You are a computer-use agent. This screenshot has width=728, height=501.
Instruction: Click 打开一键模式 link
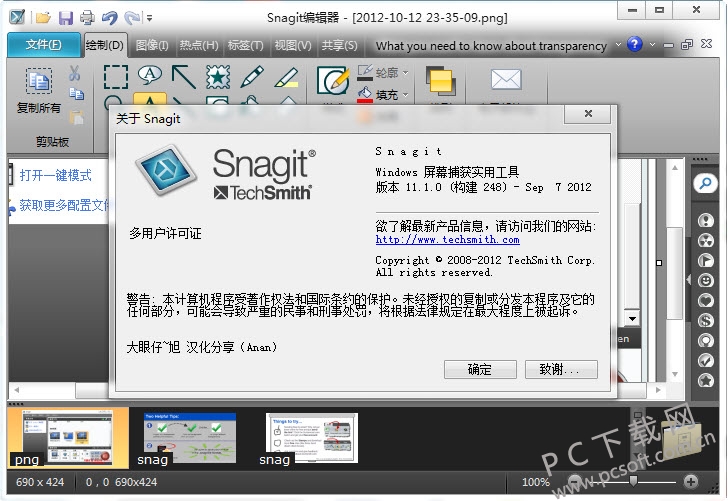point(56,176)
